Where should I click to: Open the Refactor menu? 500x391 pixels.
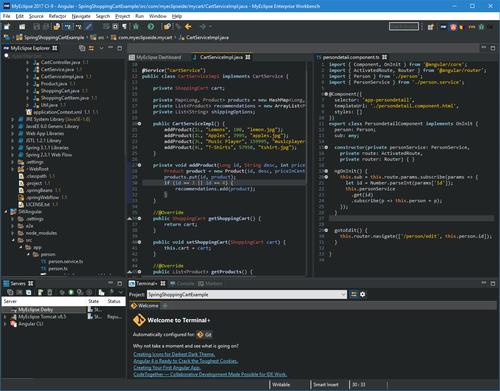tap(57, 16)
